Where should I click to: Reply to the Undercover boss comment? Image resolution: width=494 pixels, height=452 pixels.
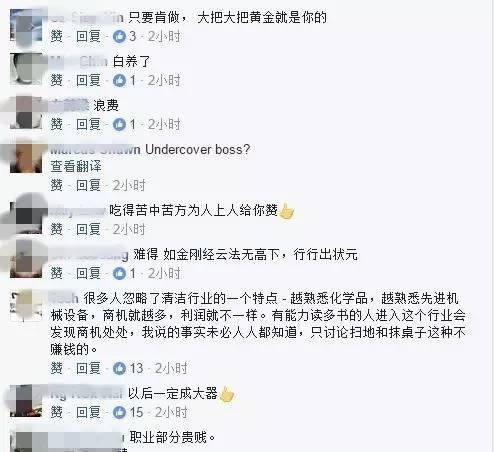(88, 185)
